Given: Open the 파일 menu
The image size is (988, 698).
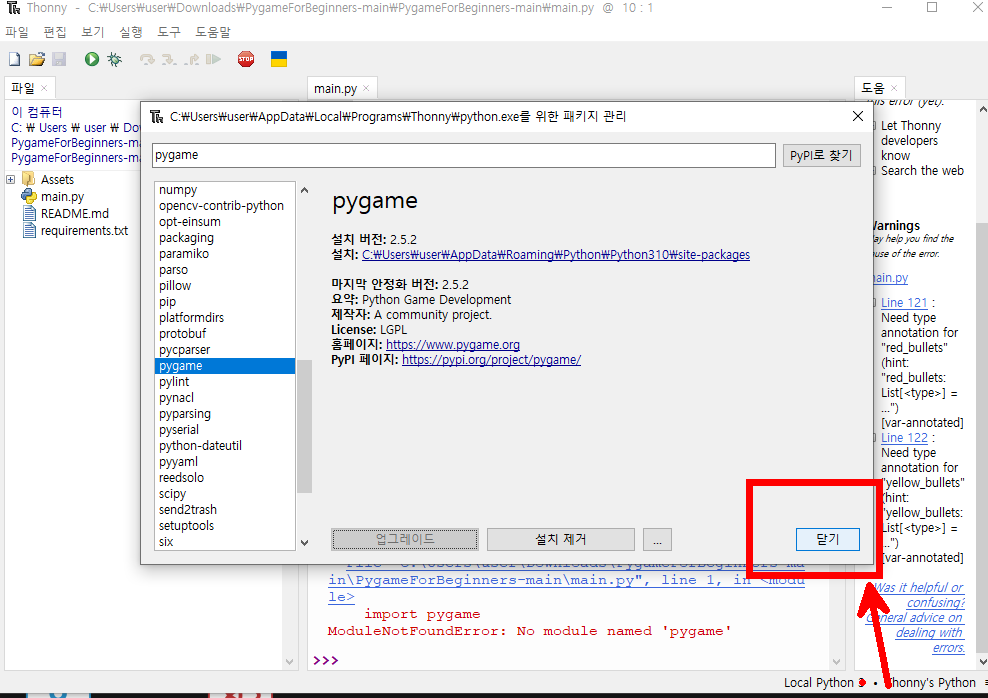Looking at the screenshot, I should click(x=17, y=32).
